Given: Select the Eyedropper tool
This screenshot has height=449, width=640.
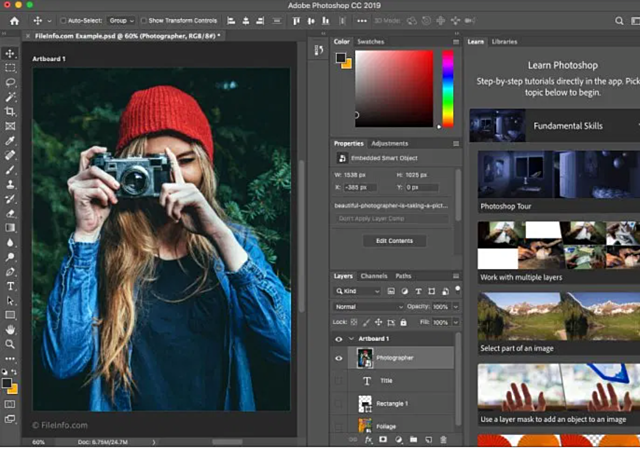Looking at the screenshot, I should pyautogui.click(x=10, y=141).
